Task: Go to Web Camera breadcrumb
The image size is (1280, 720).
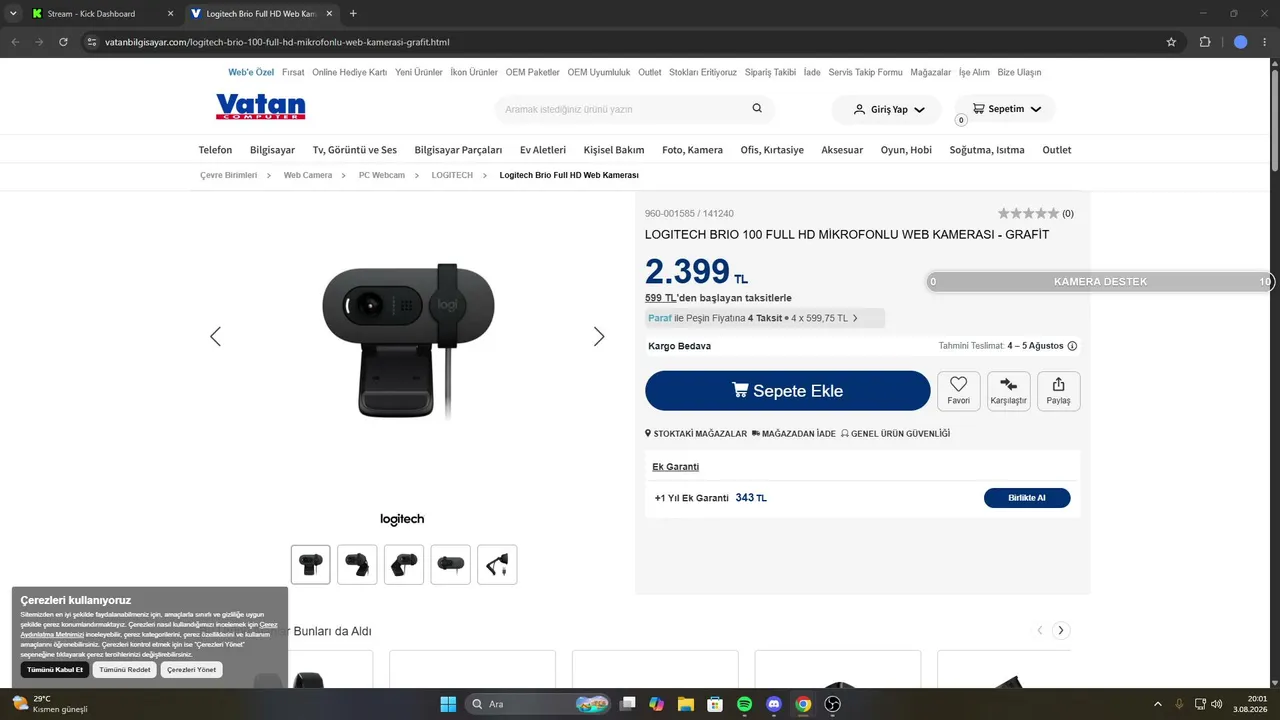Action: (x=308, y=176)
